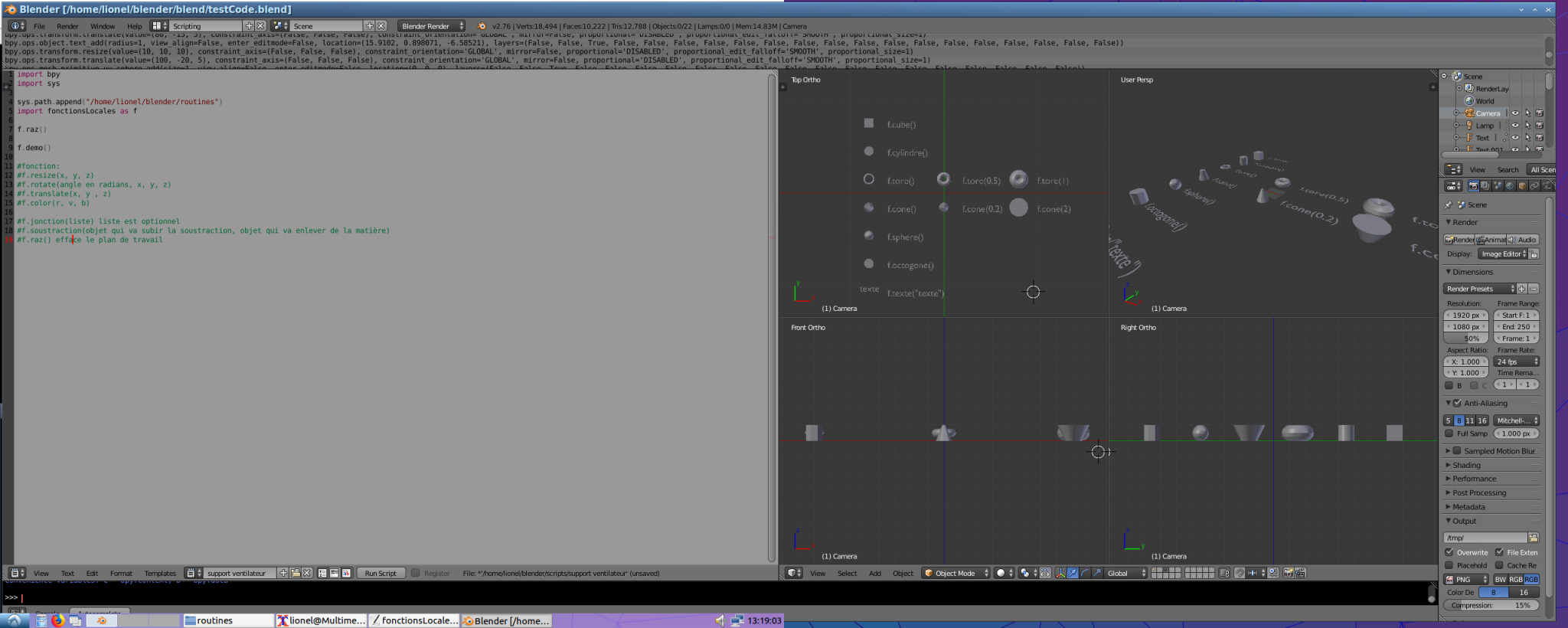Click the Lamp object icon in outliner
The image size is (1568, 628).
click(x=1469, y=126)
